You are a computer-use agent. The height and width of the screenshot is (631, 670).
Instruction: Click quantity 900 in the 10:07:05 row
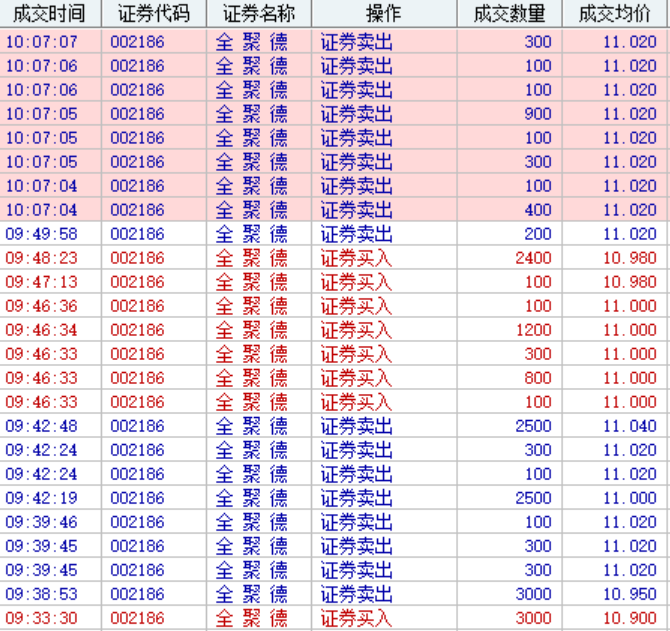538,114
